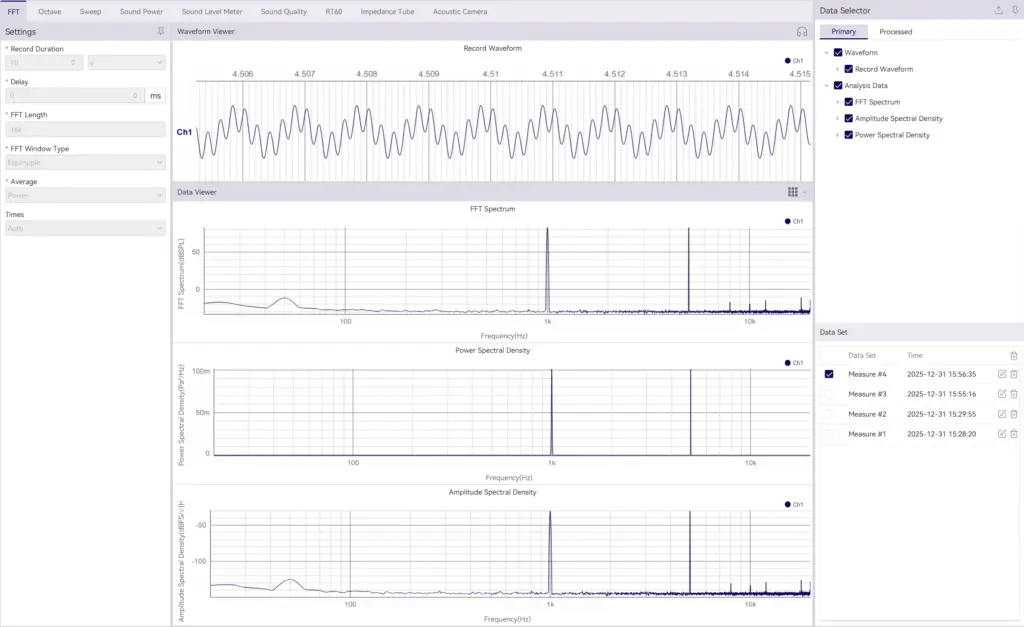Open the Times dropdown set to Auto
The width and height of the screenshot is (1024, 627).
[84, 228]
